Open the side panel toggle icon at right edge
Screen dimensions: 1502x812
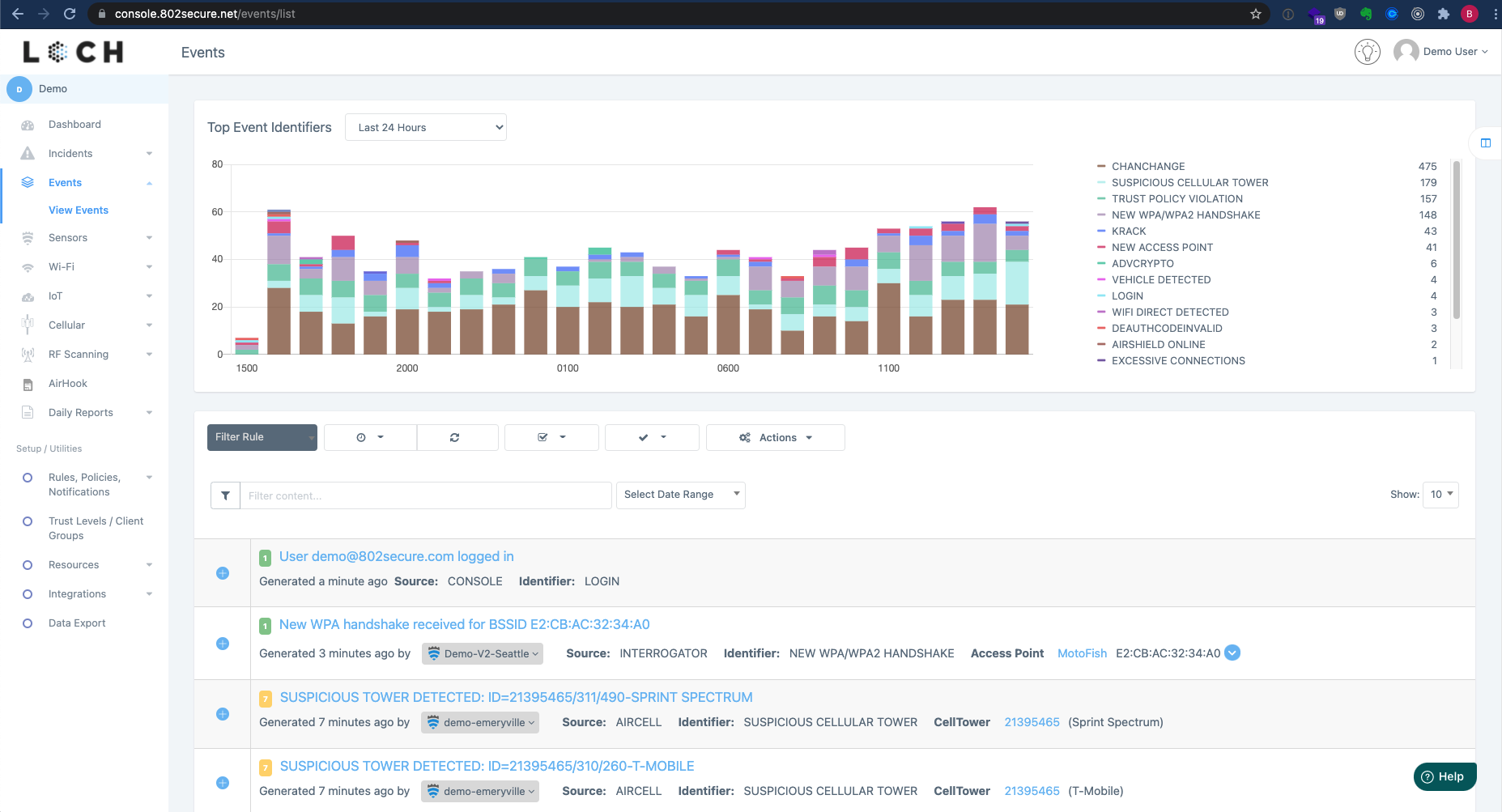click(x=1486, y=143)
